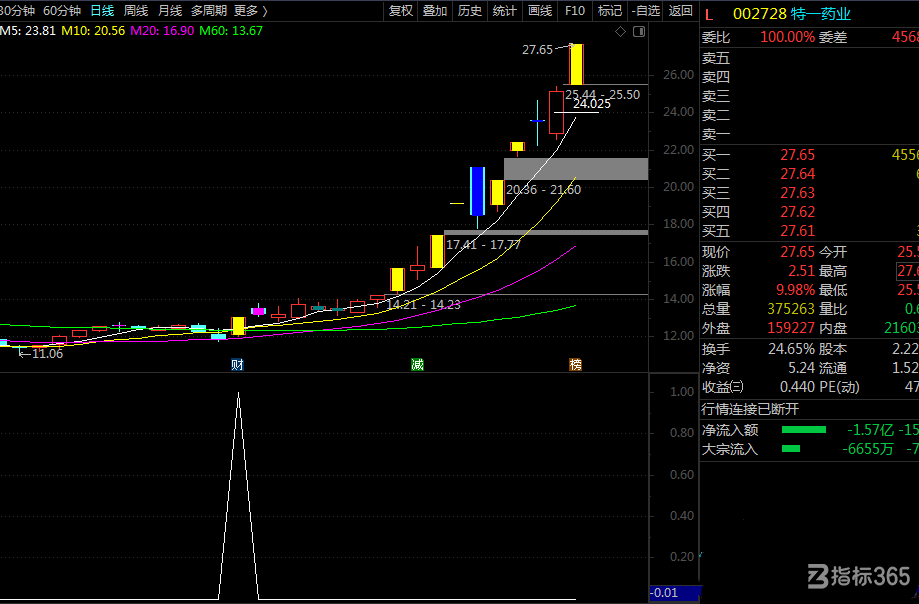Remove from watchlist via -自选
The height and width of the screenshot is (604, 919).
646,11
